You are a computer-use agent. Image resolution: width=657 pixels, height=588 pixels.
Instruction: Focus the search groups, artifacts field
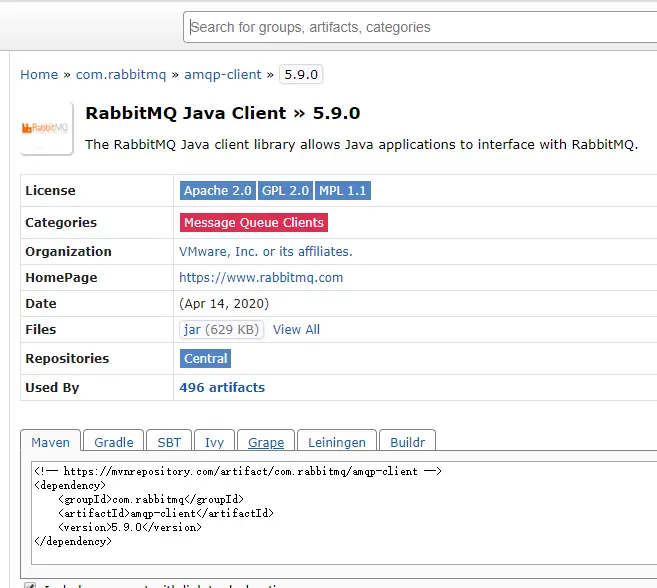[x=420, y=27]
